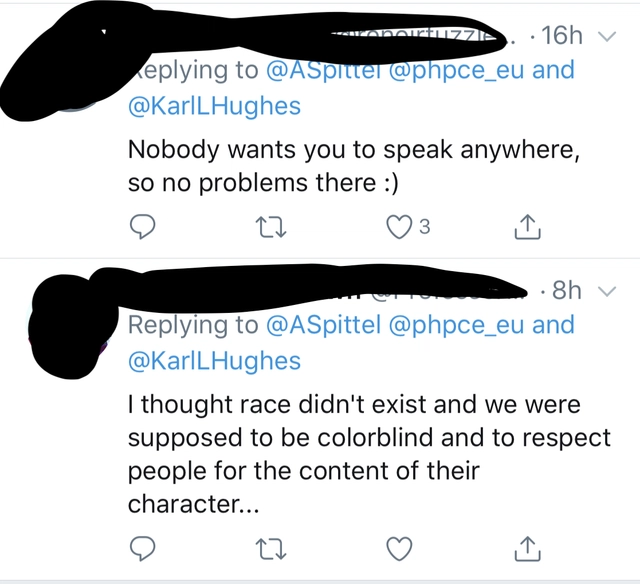Open @KarlLHughes mention in the first tweet
This screenshot has width=640, height=584.
(214, 106)
